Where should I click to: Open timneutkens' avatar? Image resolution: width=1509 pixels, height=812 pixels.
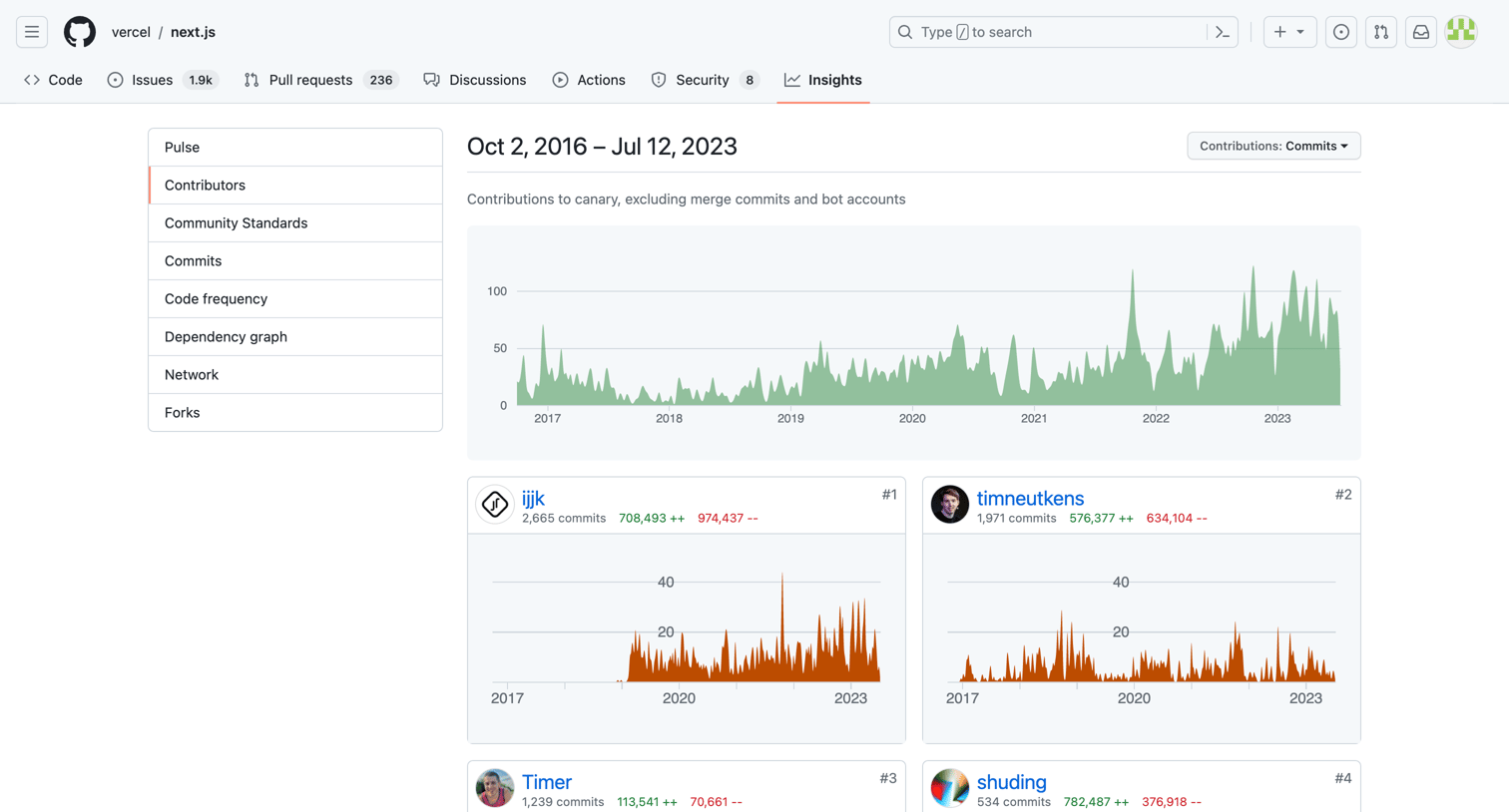950,505
